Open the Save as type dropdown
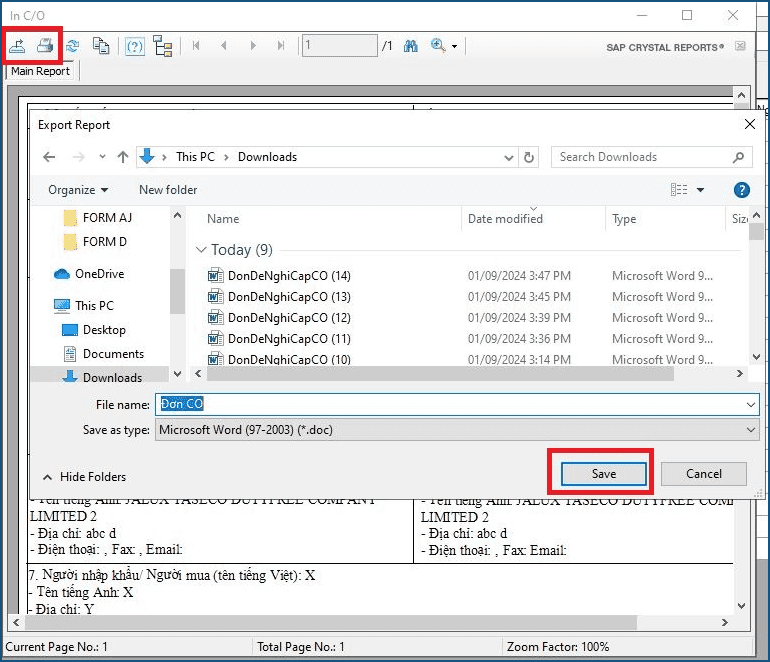This screenshot has height=662, width=770. tap(457, 430)
